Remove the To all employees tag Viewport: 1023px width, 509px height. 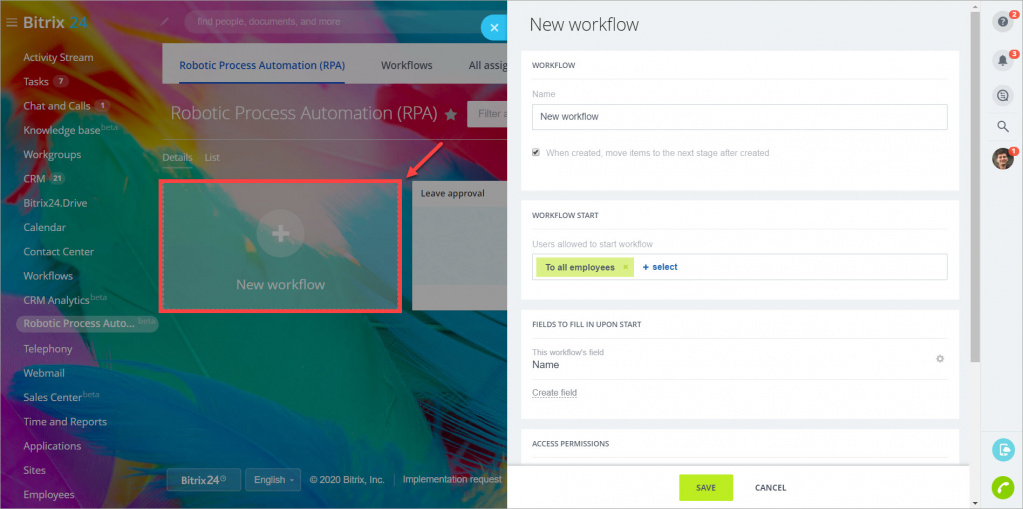[626, 267]
